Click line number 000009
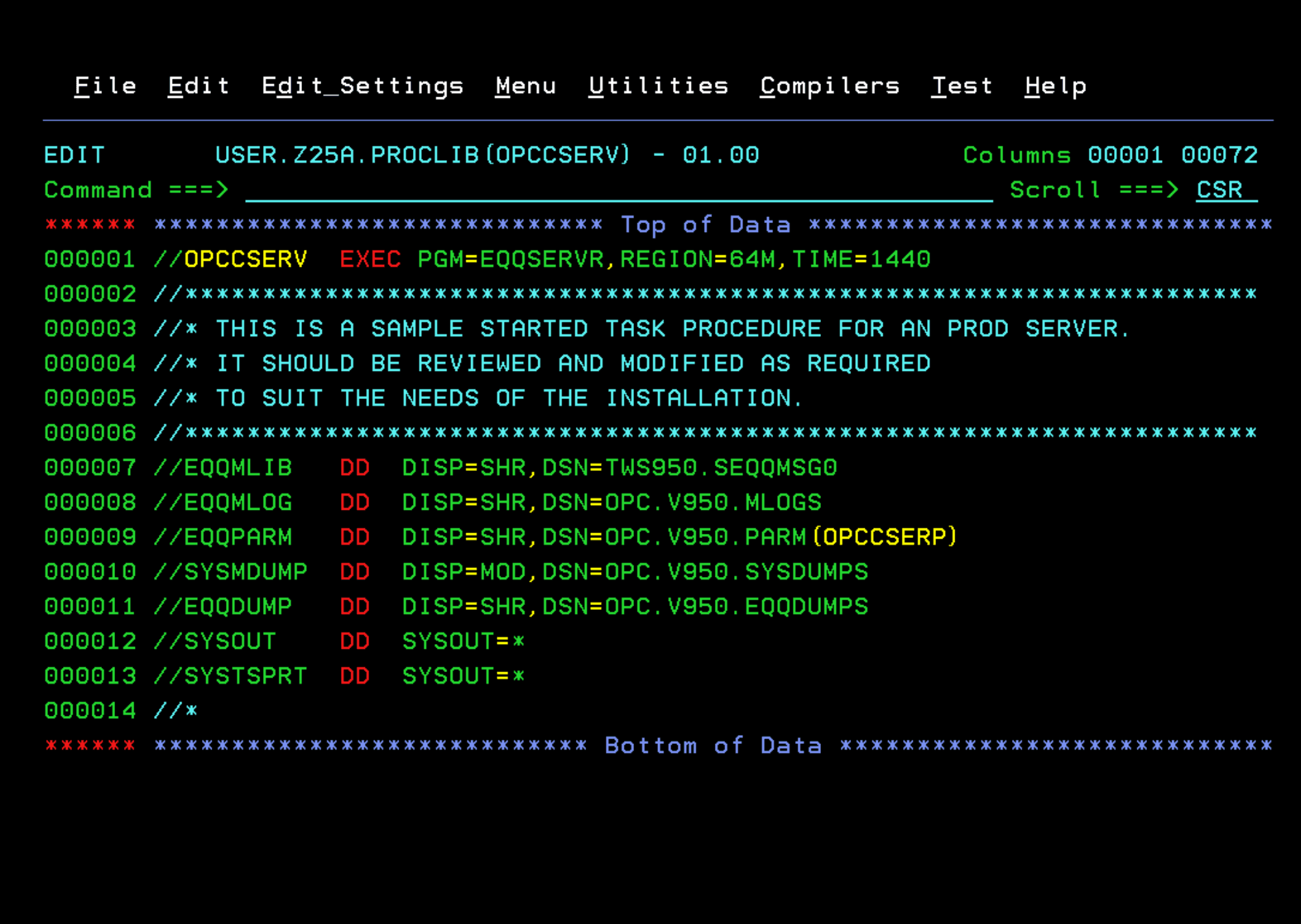The width and height of the screenshot is (1301, 924). pos(90,537)
